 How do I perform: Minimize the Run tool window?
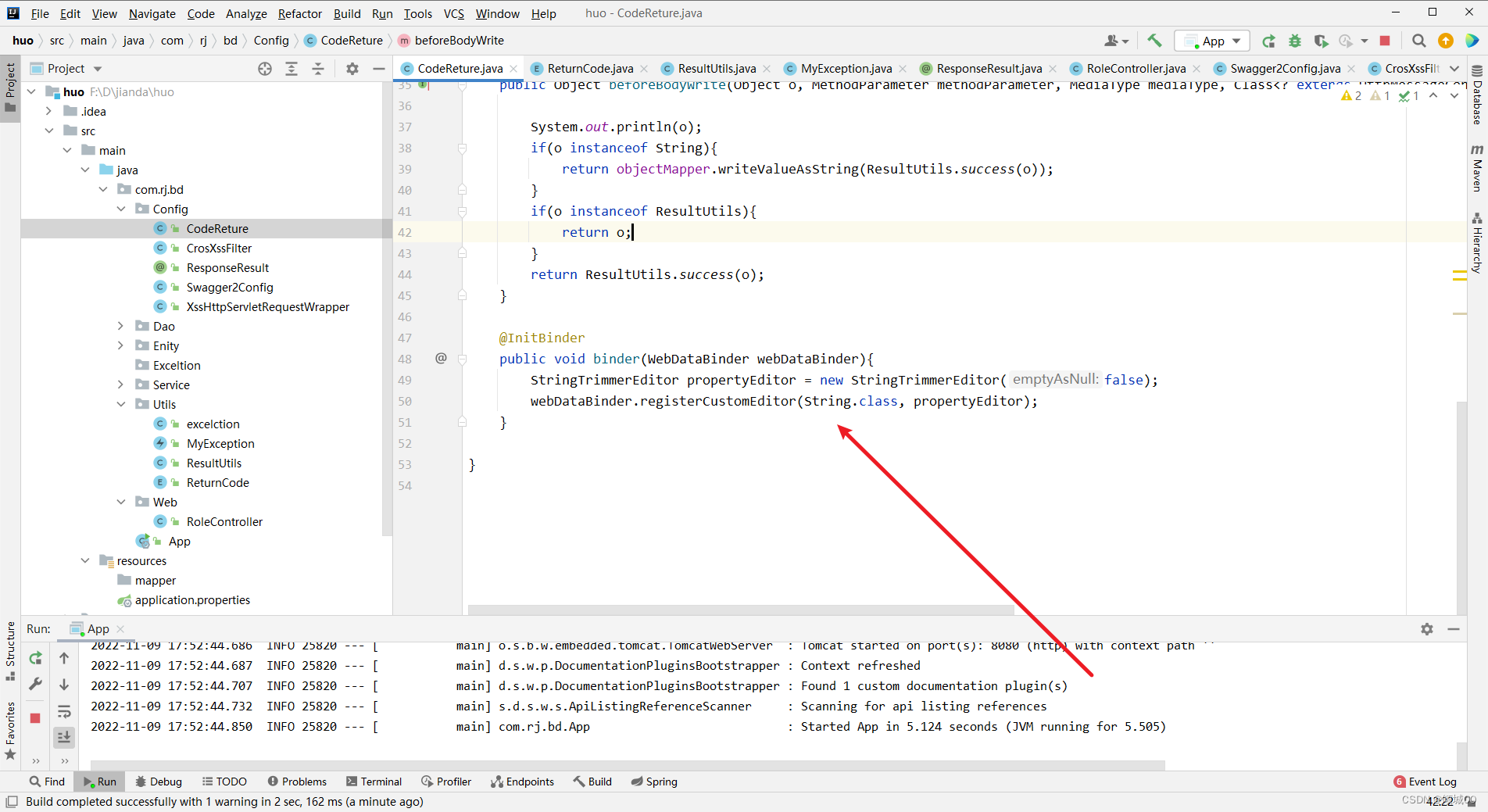1454,629
